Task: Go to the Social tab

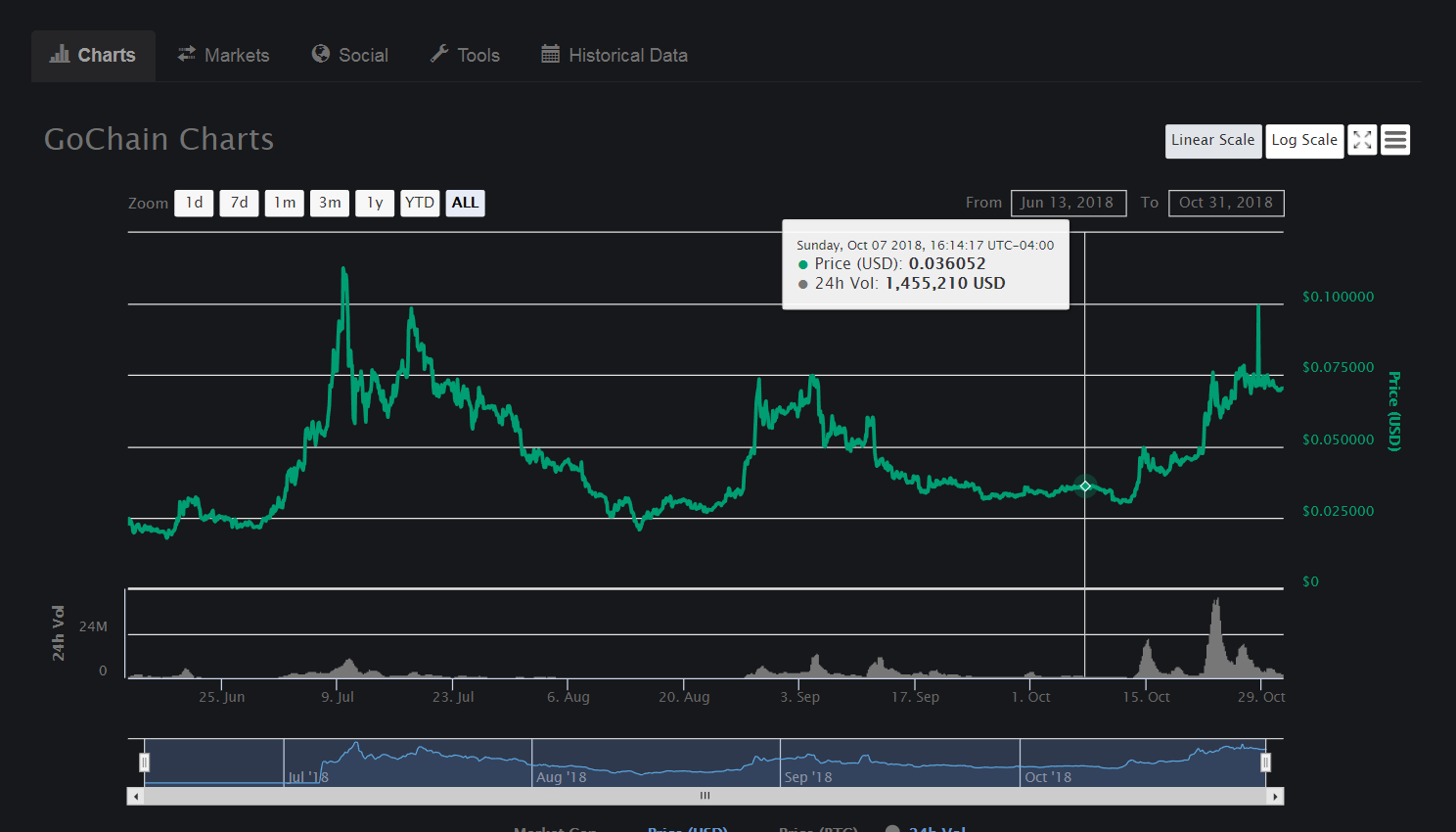Action: coord(350,56)
